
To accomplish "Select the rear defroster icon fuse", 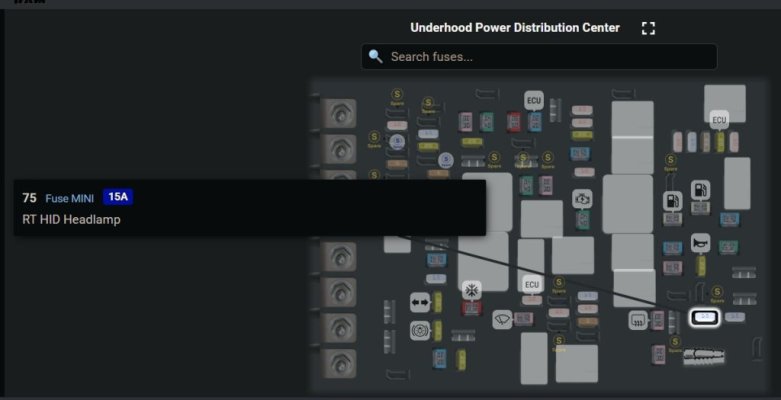I will [x=638, y=320].
